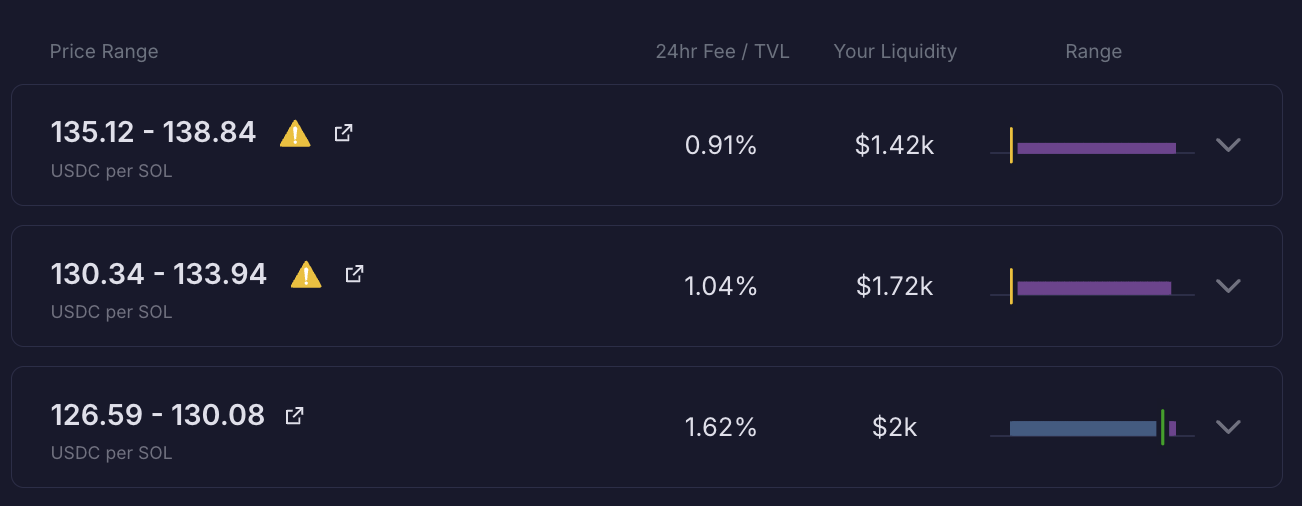Open external link for 126.59 - 130.08 position

coord(294,415)
